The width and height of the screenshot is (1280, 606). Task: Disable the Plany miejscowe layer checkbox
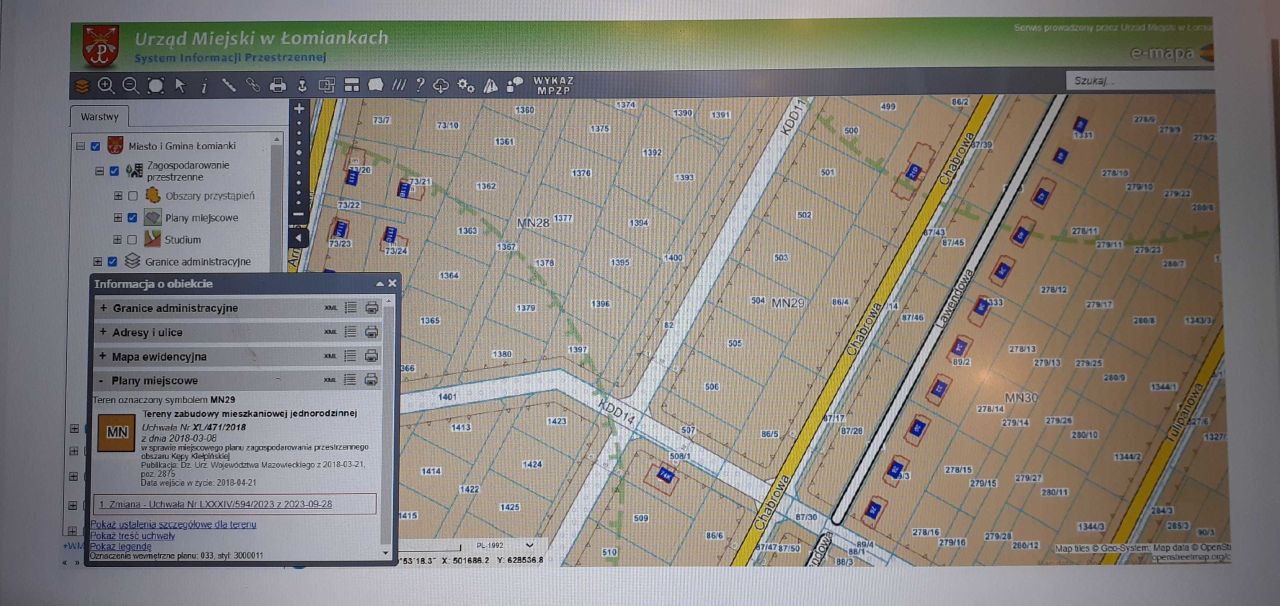pos(133,218)
